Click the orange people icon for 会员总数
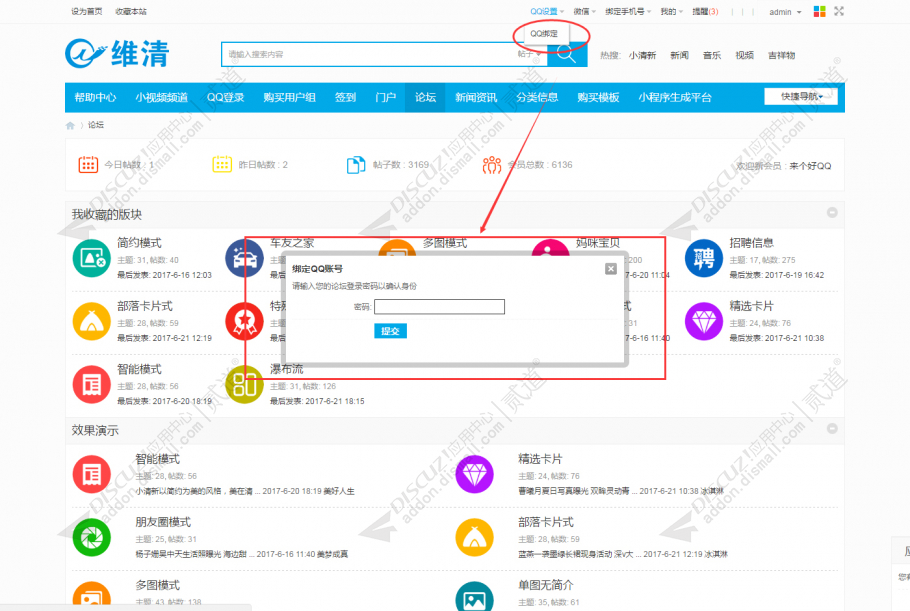Screen dimensions: 910x611 tap(492, 165)
